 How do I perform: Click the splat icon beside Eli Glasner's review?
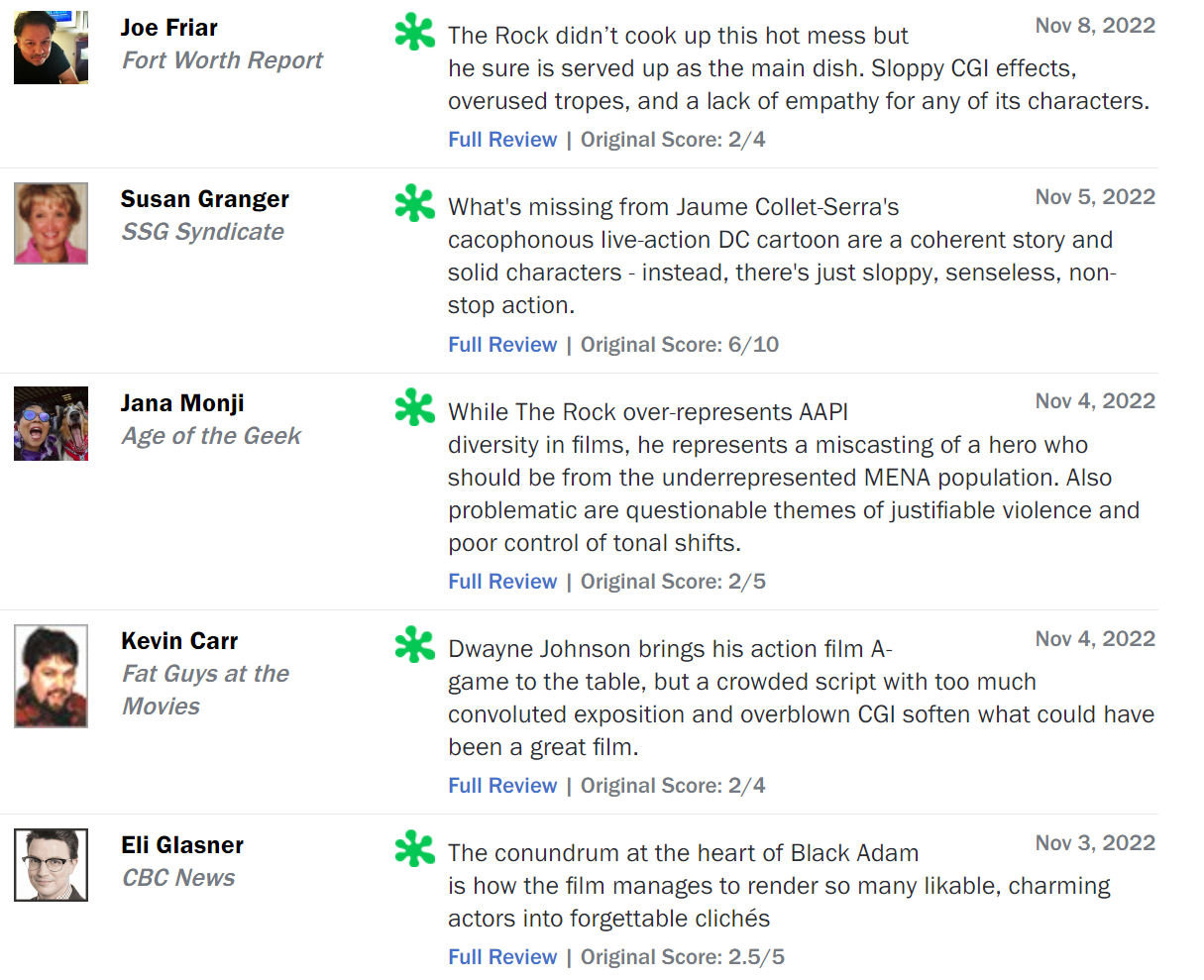point(414,850)
